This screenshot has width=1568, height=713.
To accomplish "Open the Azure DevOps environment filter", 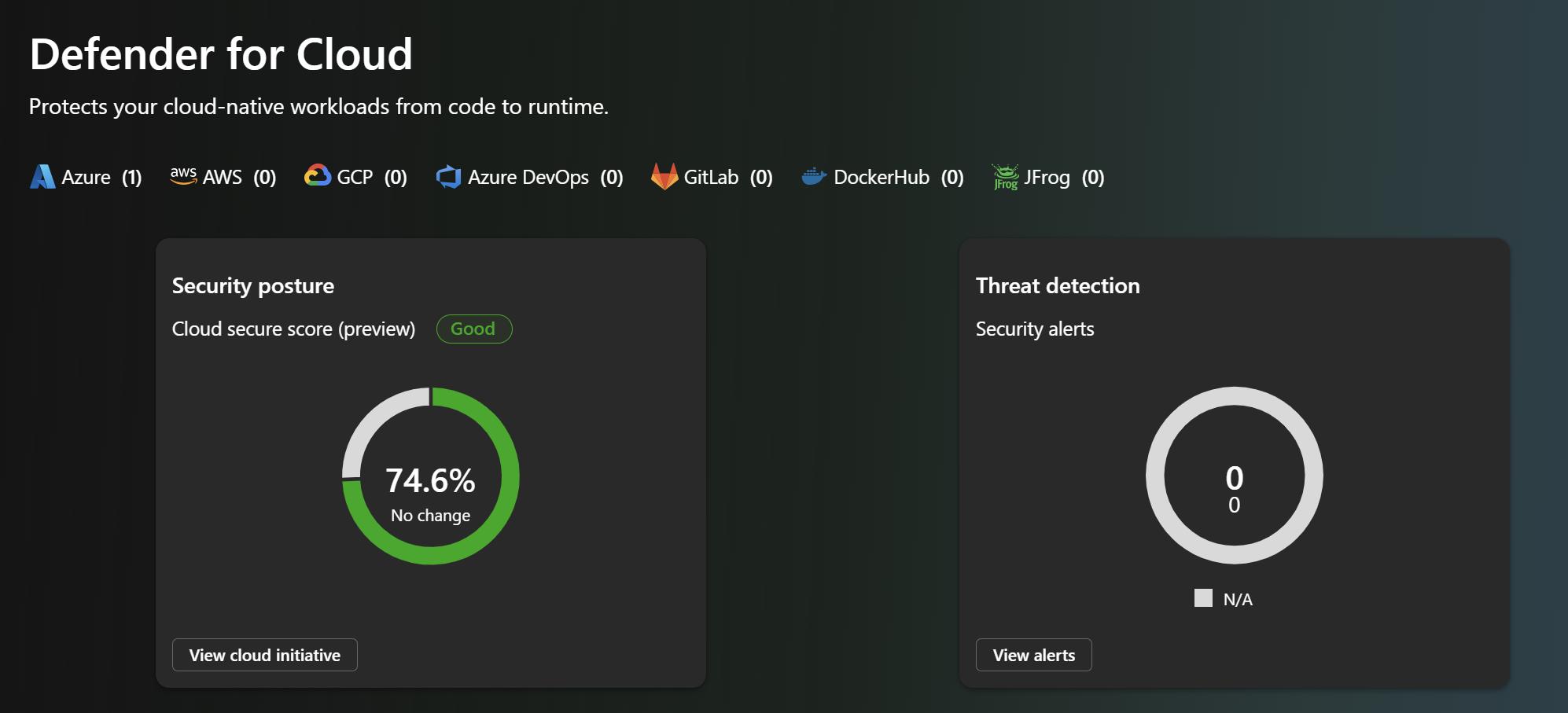I will tap(528, 177).
